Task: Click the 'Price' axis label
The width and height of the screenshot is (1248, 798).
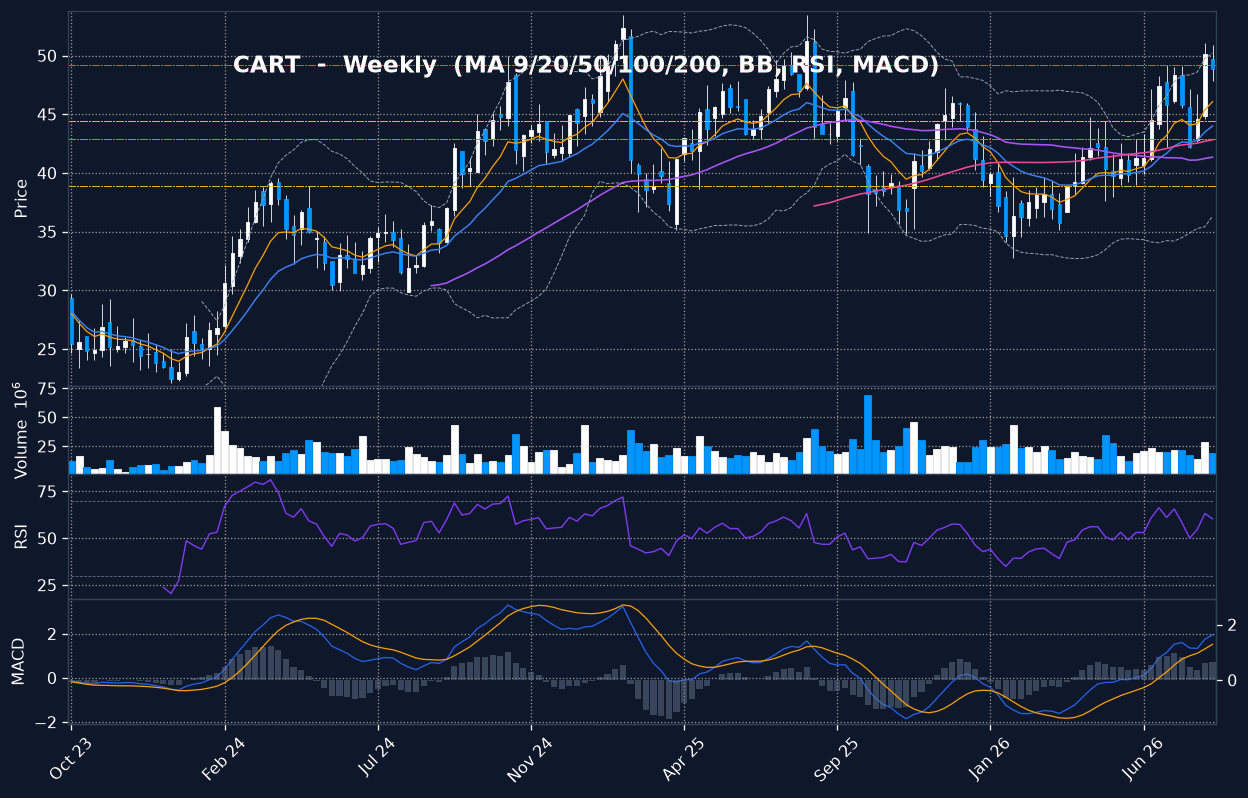Action: coord(21,198)
